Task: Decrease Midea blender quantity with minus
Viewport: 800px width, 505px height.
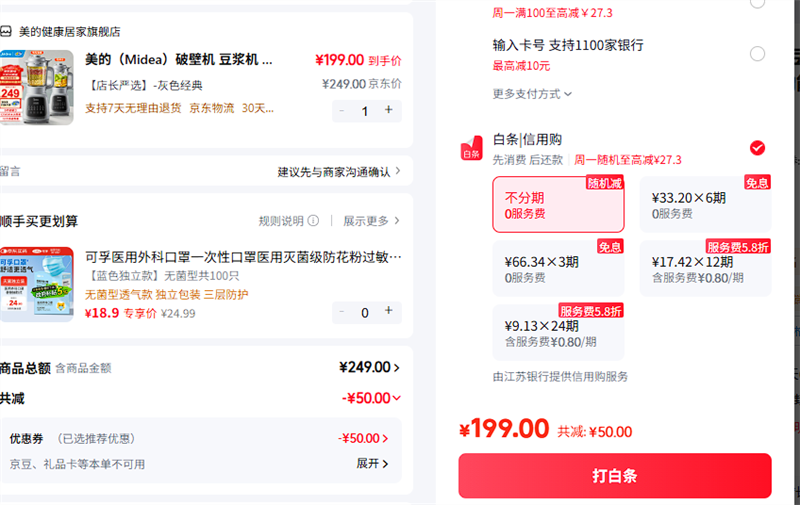Action: (343, 110)
